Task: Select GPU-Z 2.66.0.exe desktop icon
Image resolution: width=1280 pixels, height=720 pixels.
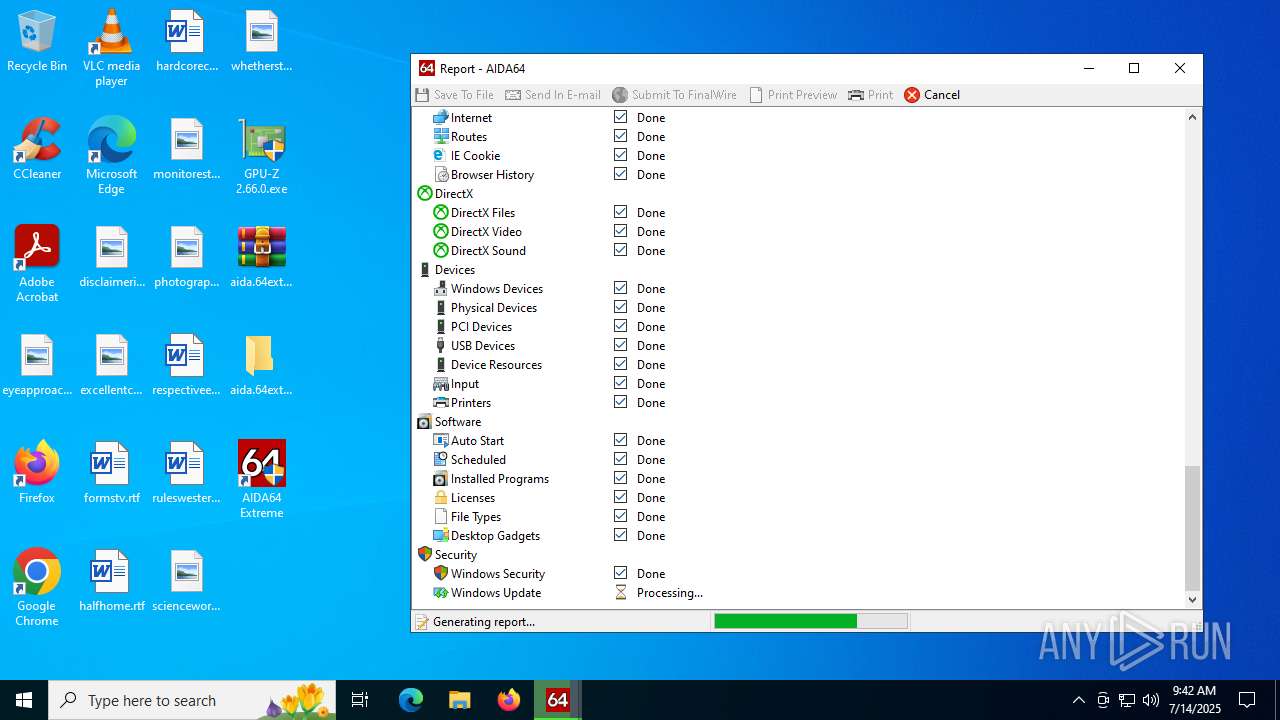Action: coord(262,157)
